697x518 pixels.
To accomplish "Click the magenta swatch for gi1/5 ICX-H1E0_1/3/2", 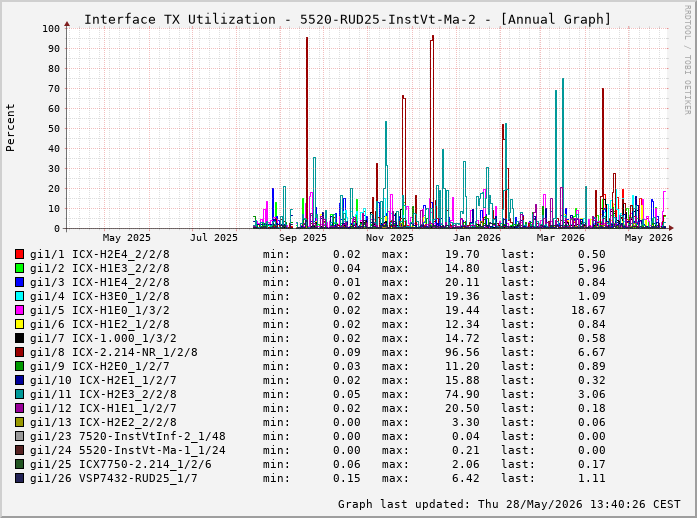I will tap(19, 310).
